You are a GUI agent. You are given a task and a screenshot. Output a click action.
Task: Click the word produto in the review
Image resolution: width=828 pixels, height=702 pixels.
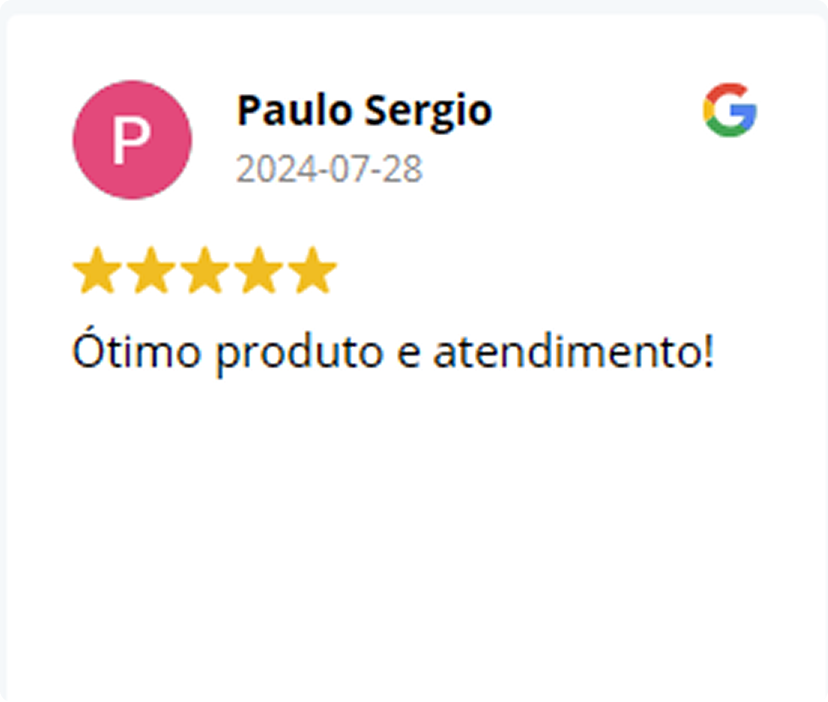pos(299,353)
